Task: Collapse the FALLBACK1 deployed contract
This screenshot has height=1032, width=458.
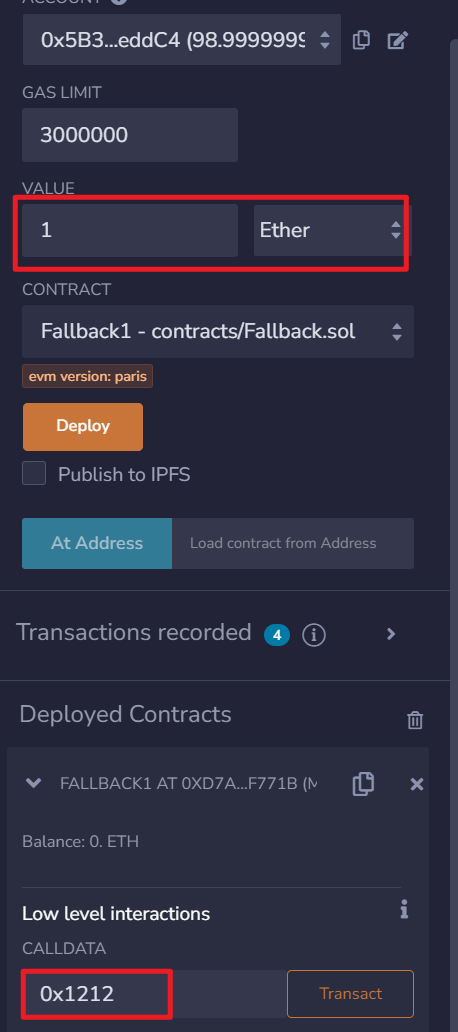Action: [33, 783]
